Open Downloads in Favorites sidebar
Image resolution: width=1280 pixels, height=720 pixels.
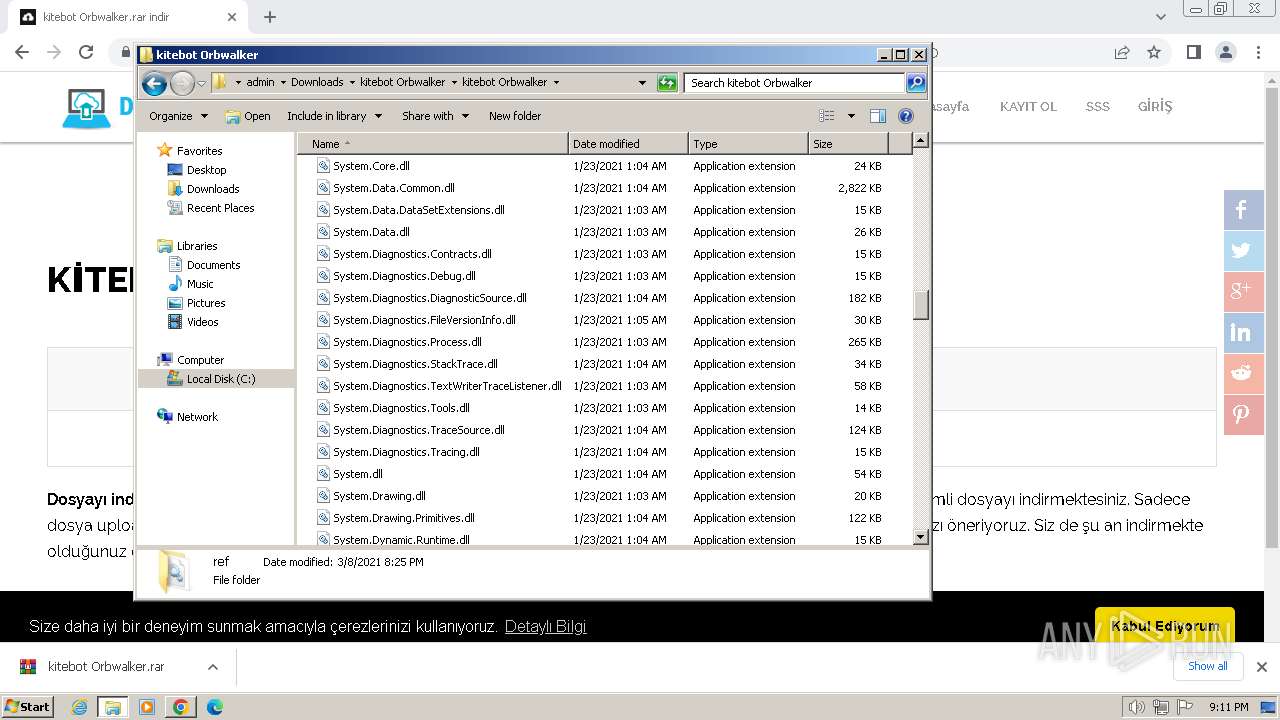click(213, 189)
